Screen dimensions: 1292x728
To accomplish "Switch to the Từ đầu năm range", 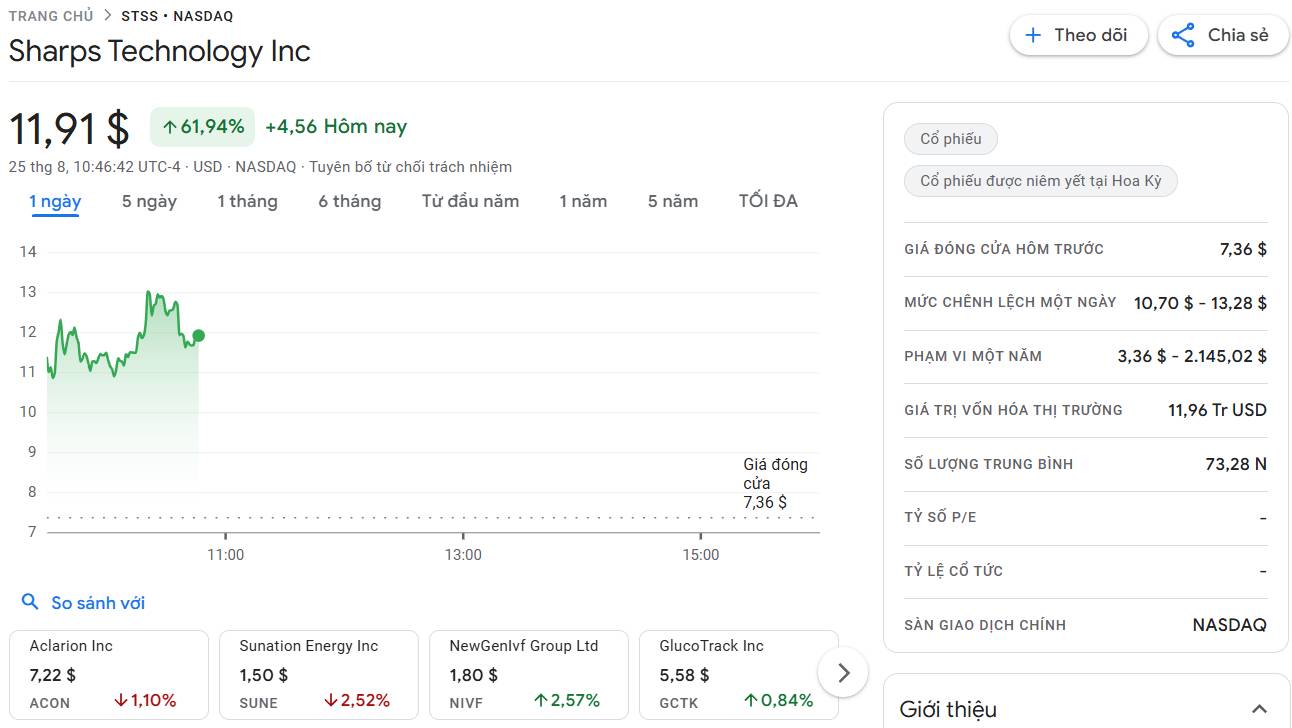I will coord(470,201).
